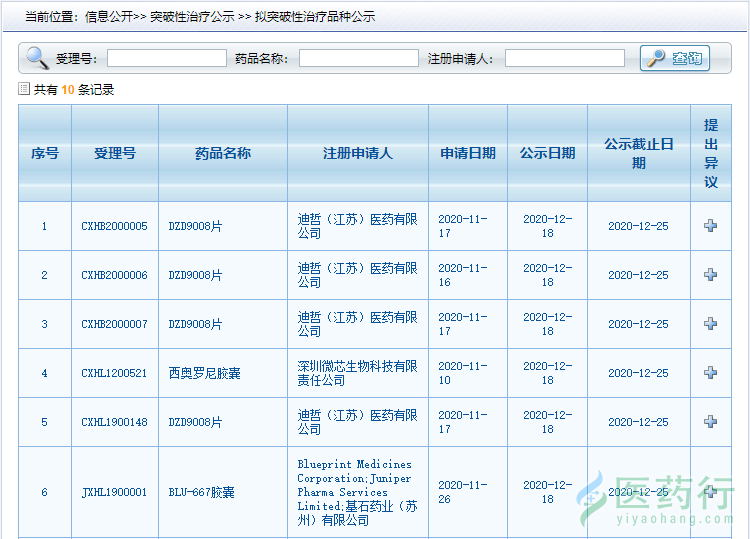Image resolution: width=750 pixels, height=539 pixels.
Task: Click the plus icon for JXHL1900001 row
Action: pyautogui.click(x=710, y=492)
